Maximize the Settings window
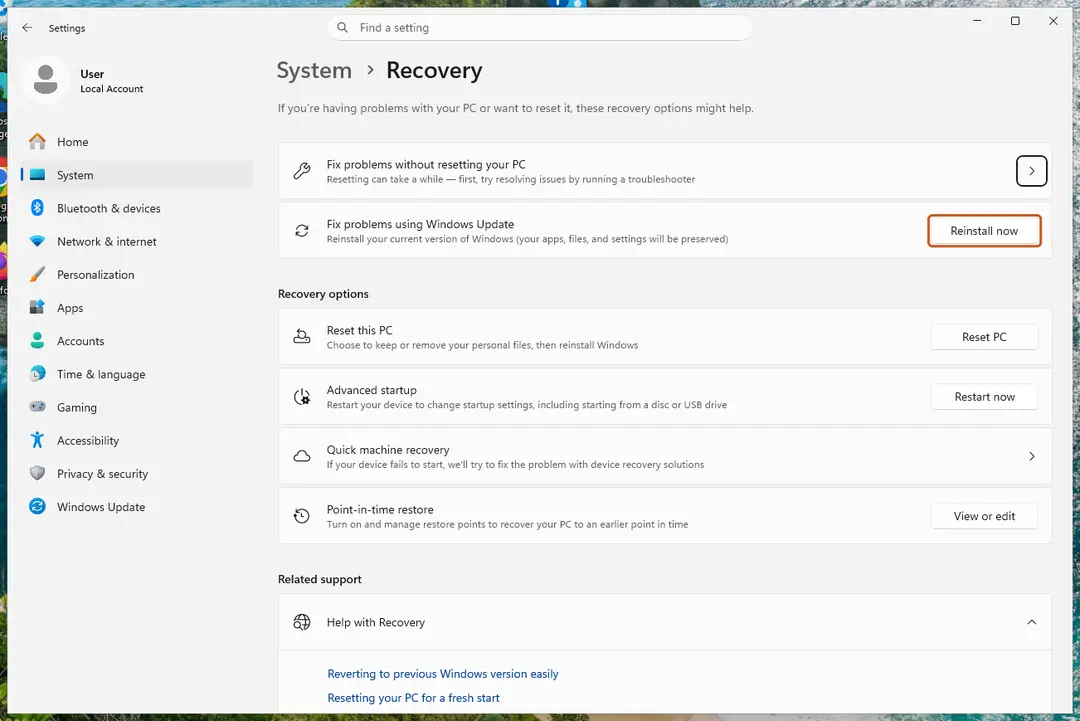The width and height of the screenshot is (1080, 721). (1015, 21)
